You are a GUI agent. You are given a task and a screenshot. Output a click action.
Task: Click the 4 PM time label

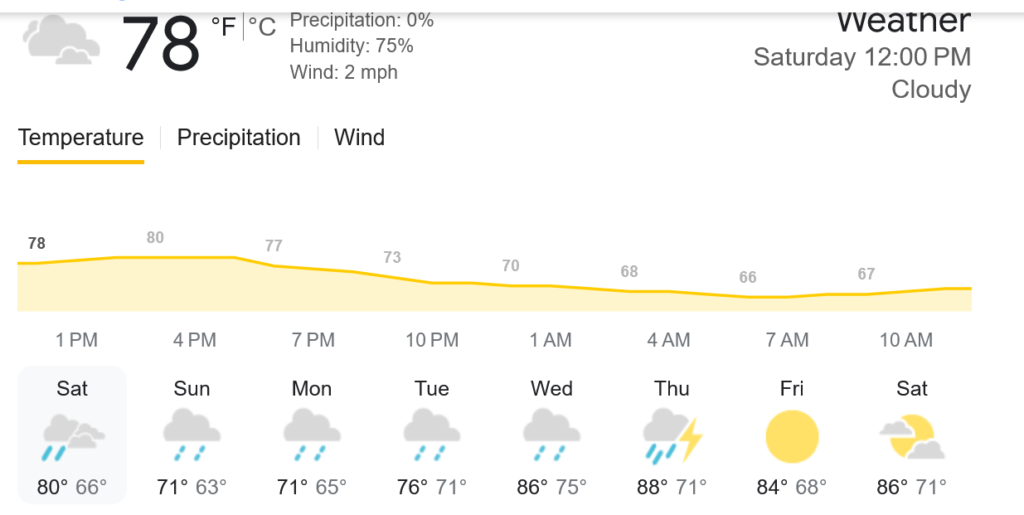coord(194,340)
